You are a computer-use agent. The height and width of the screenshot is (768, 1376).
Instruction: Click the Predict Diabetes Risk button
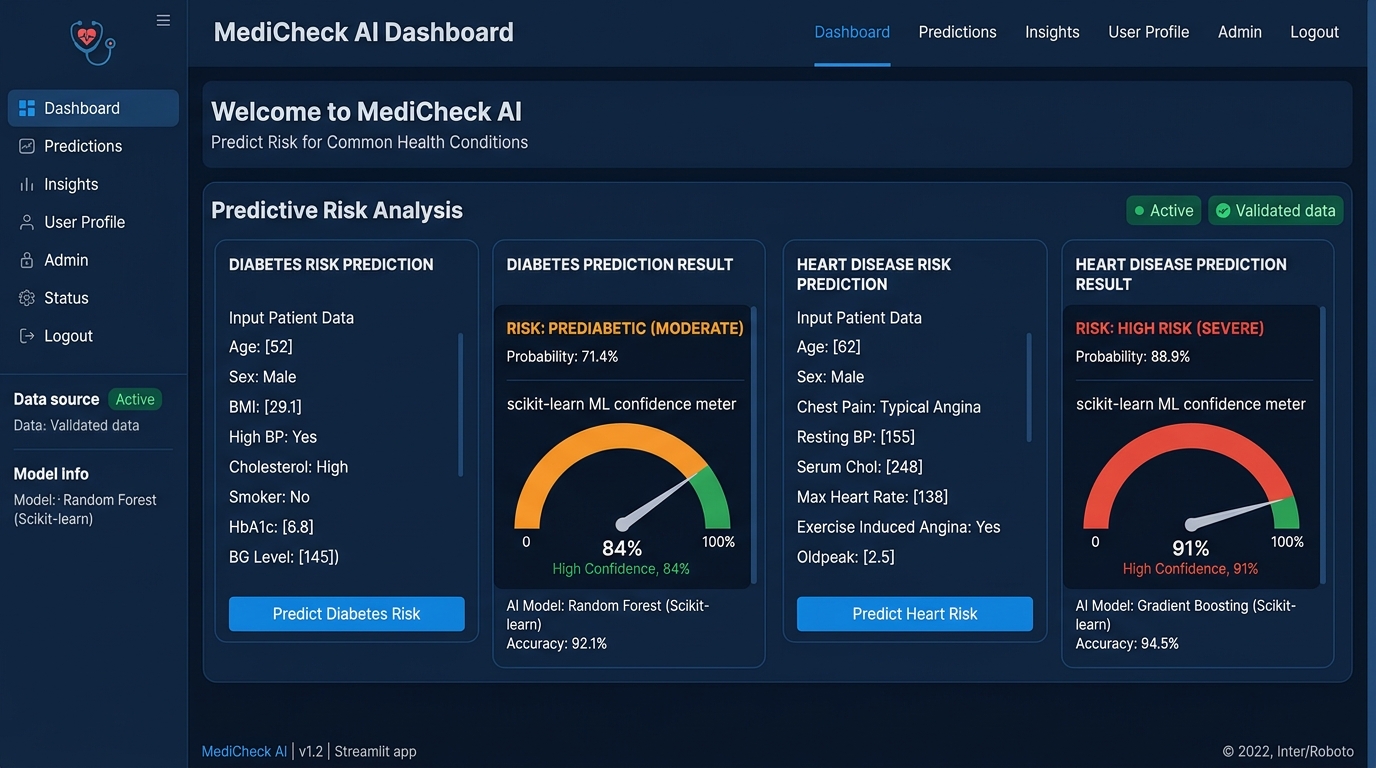click(x=346, y=614)
